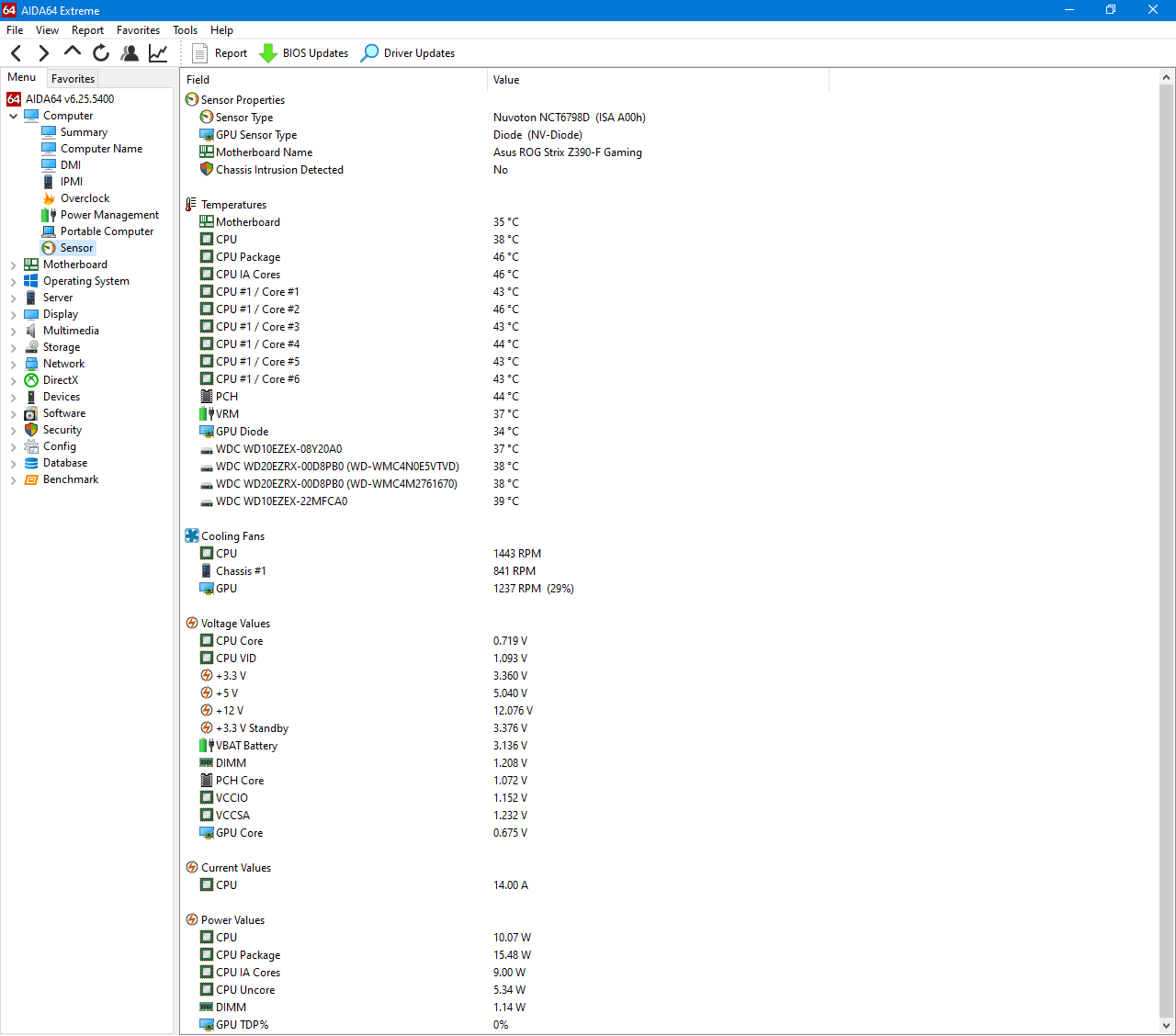Click the AIDA64 v6.25.5400 root node

point(70,99)
